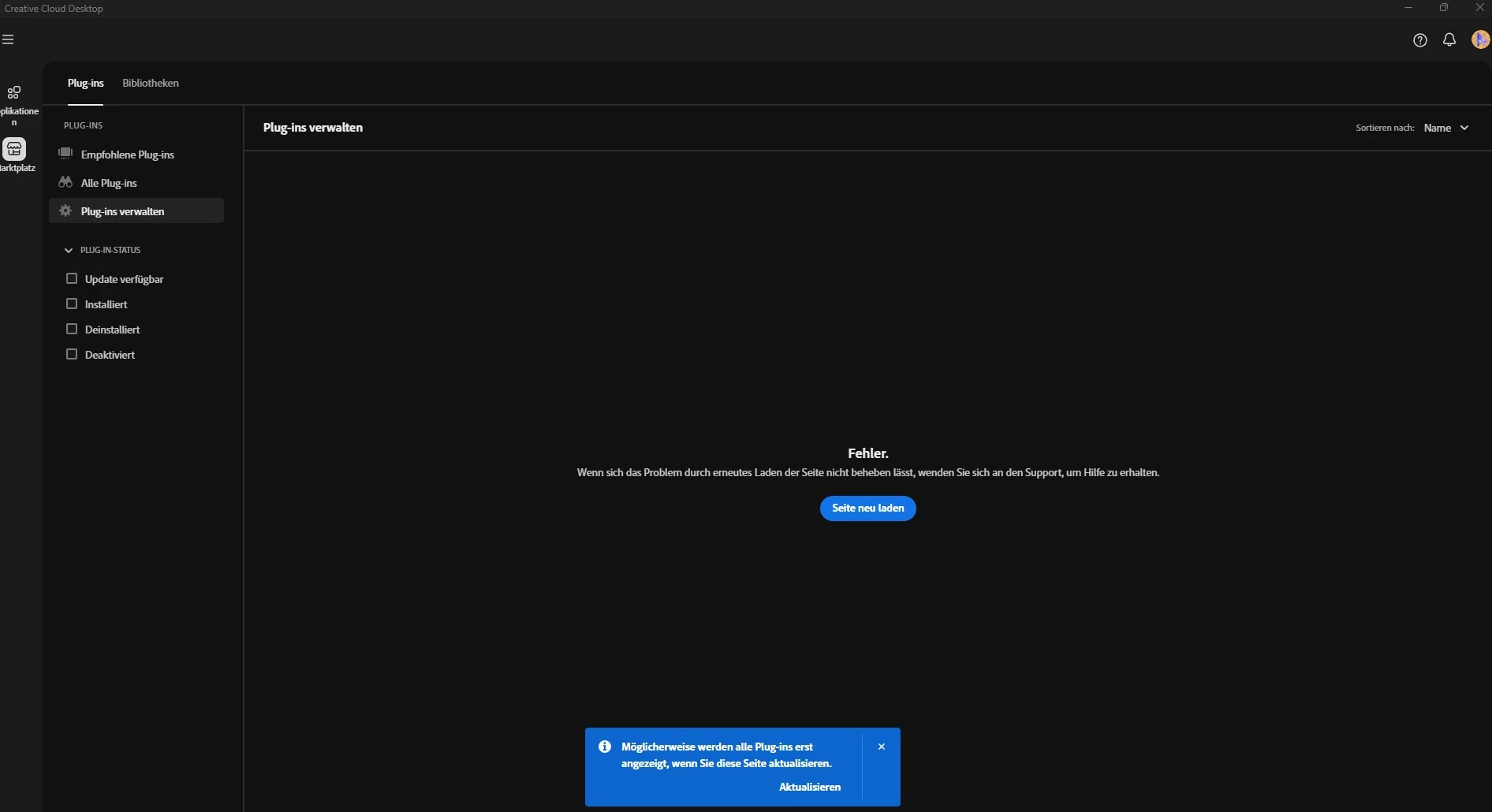The width and height of the screenshot is (1492, 812).
Task: Open the Sortieren nach Name dropdown
Action: (1446, 128)
